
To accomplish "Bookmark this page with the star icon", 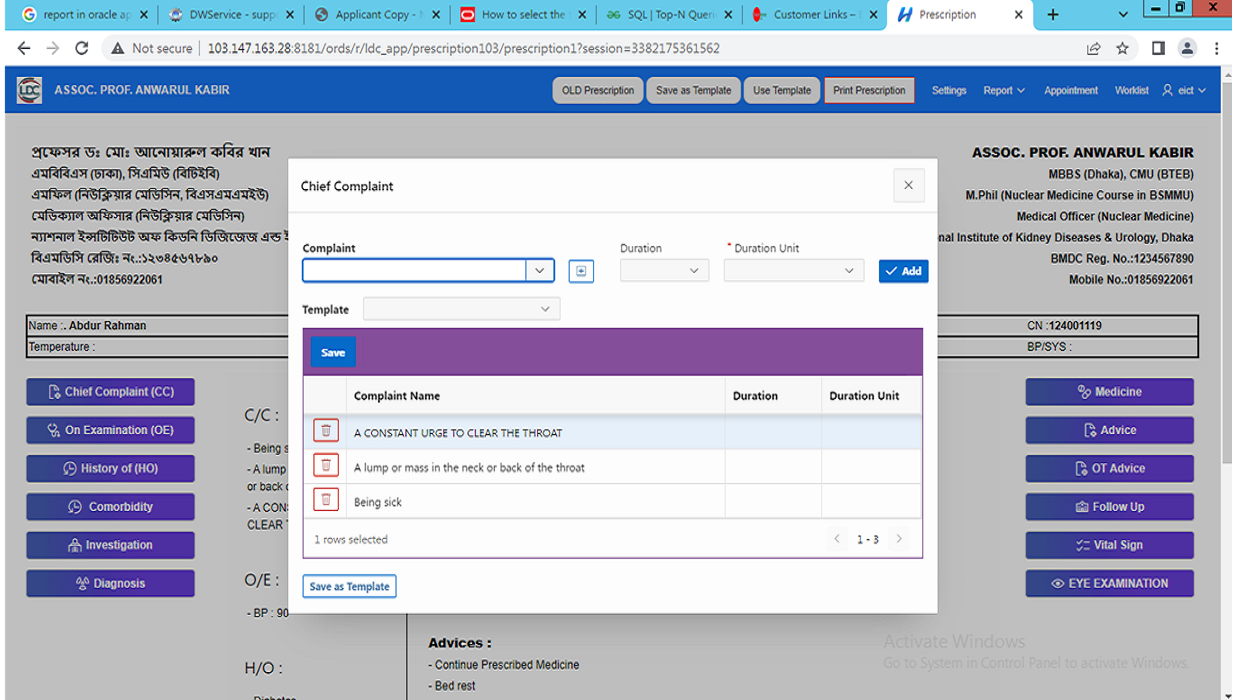I will click(1122, 48).
